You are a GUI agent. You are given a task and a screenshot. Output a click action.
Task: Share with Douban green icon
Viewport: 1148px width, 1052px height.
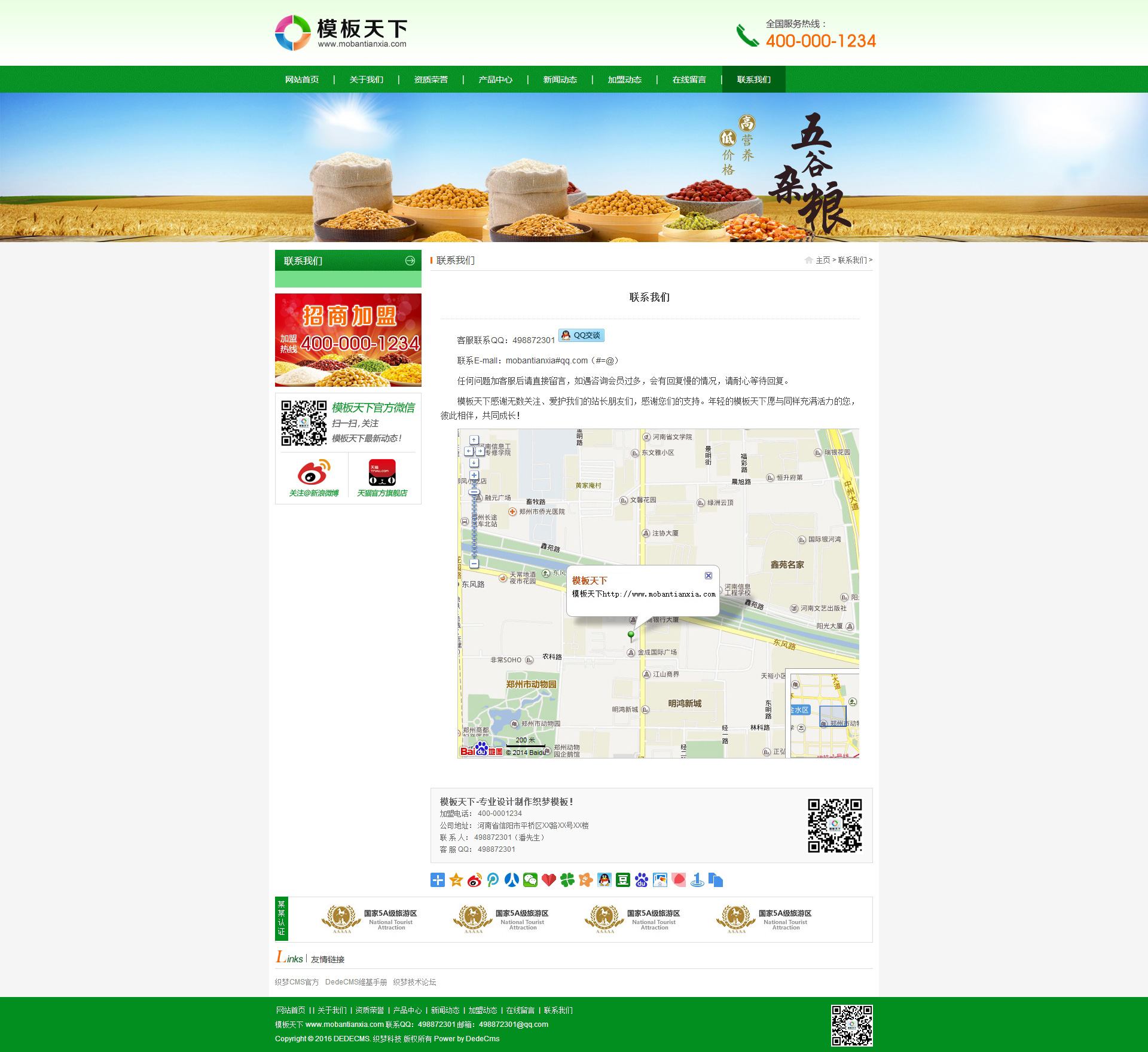(623, 880)
